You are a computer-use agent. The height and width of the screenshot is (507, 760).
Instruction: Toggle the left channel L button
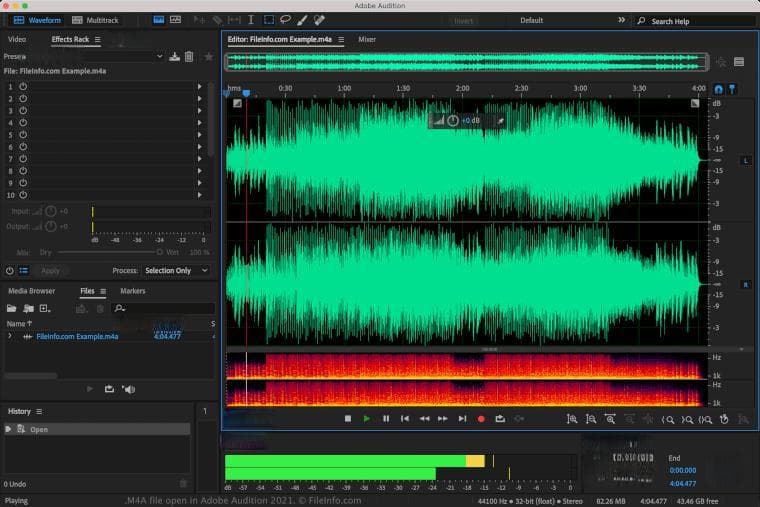[745, 160]
